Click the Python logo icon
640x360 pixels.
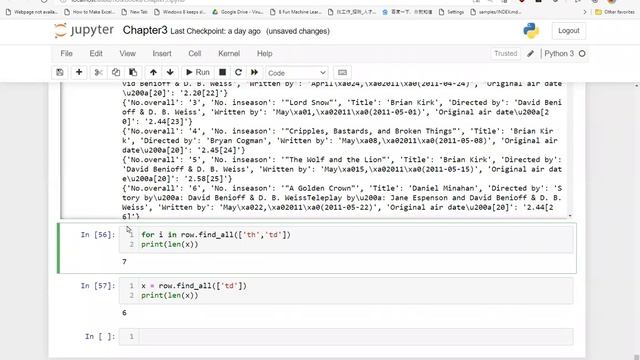[x=531, y=31]
